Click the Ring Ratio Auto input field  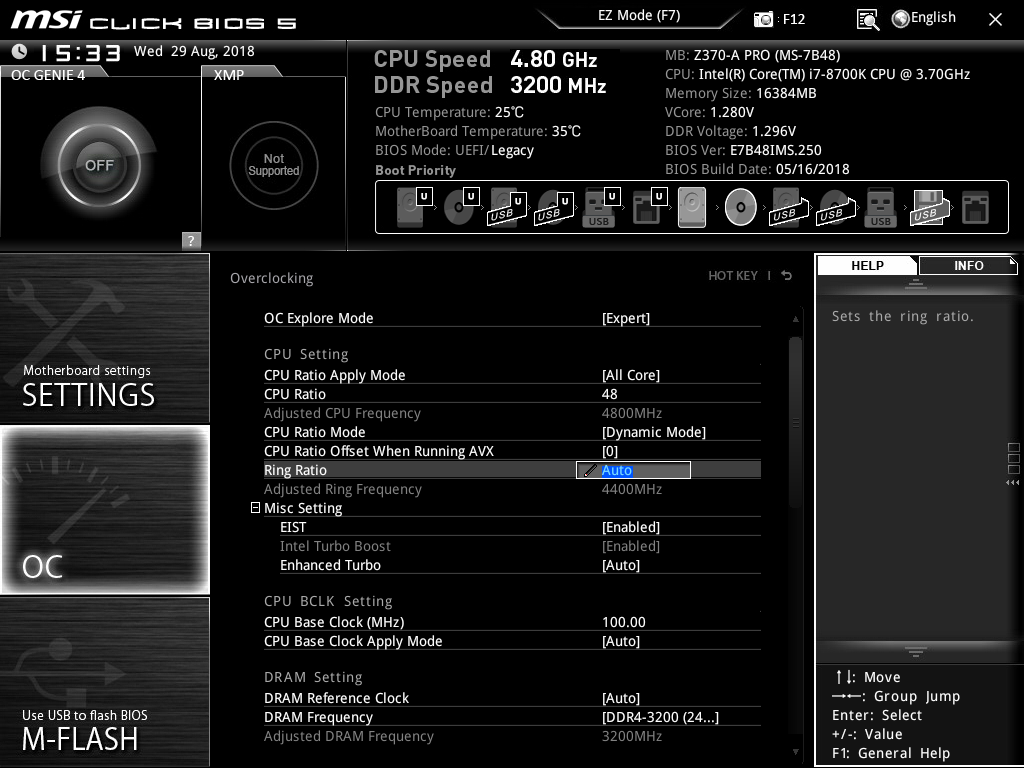tap(633, 470)
